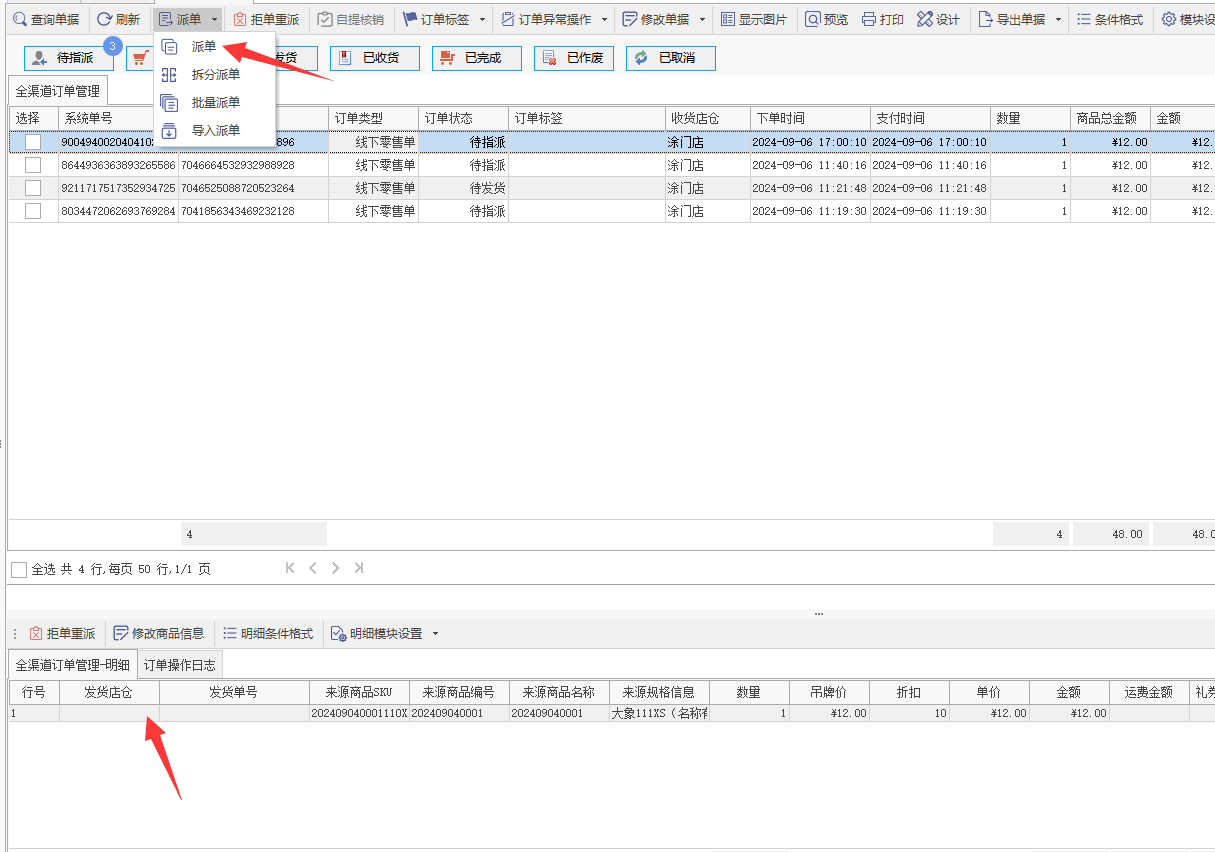The image size is (1215, 852).
Task: Filter orders by 待指派 status
Action: [x=69, y=58]
